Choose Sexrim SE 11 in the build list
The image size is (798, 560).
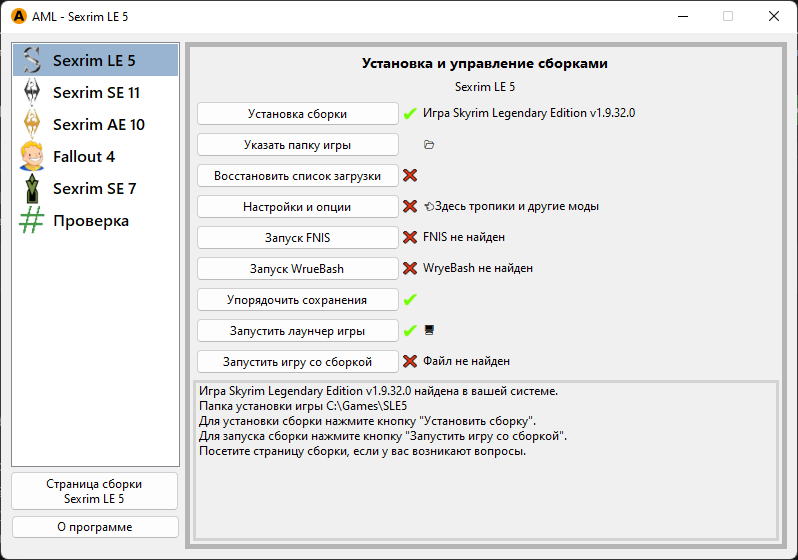coord(95,92)
